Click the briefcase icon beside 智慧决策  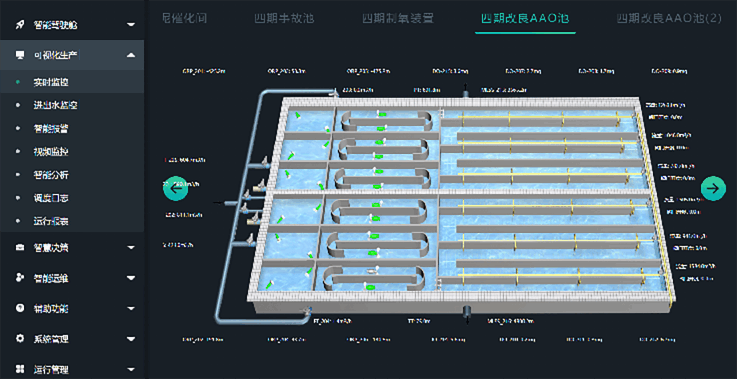[x=20, y=247]
